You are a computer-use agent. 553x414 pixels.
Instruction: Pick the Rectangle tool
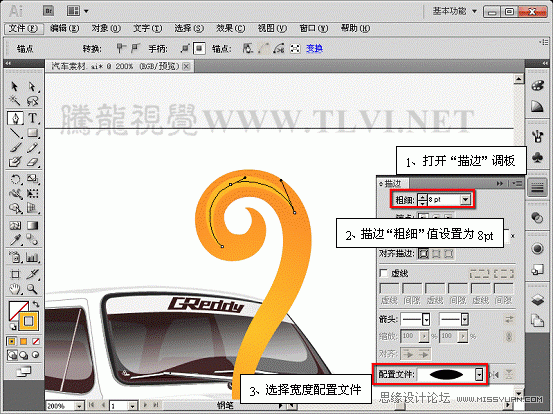pyautogui.click(x=32, y=133)
